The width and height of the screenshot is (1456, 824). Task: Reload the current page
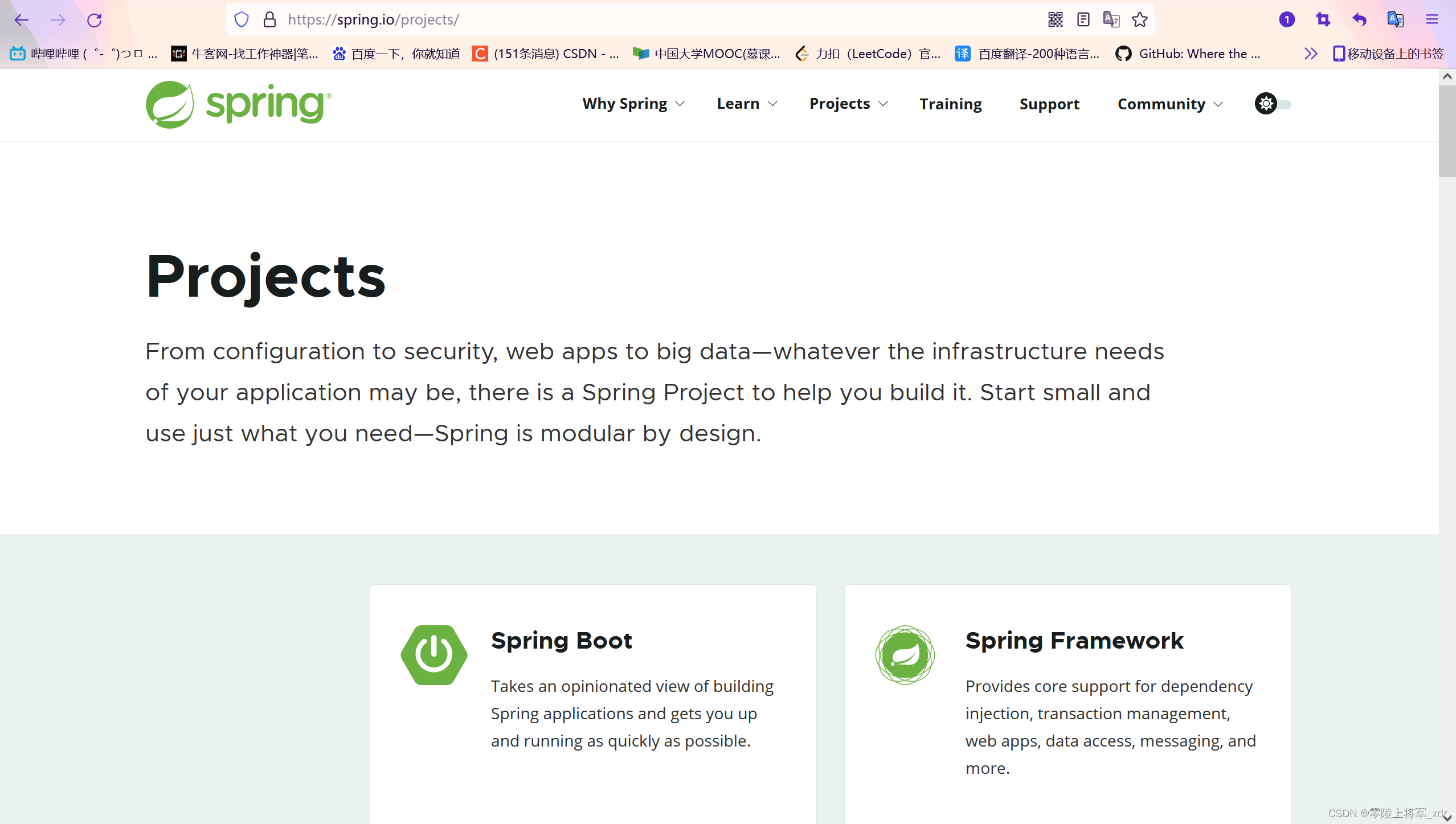click(95, 21)
